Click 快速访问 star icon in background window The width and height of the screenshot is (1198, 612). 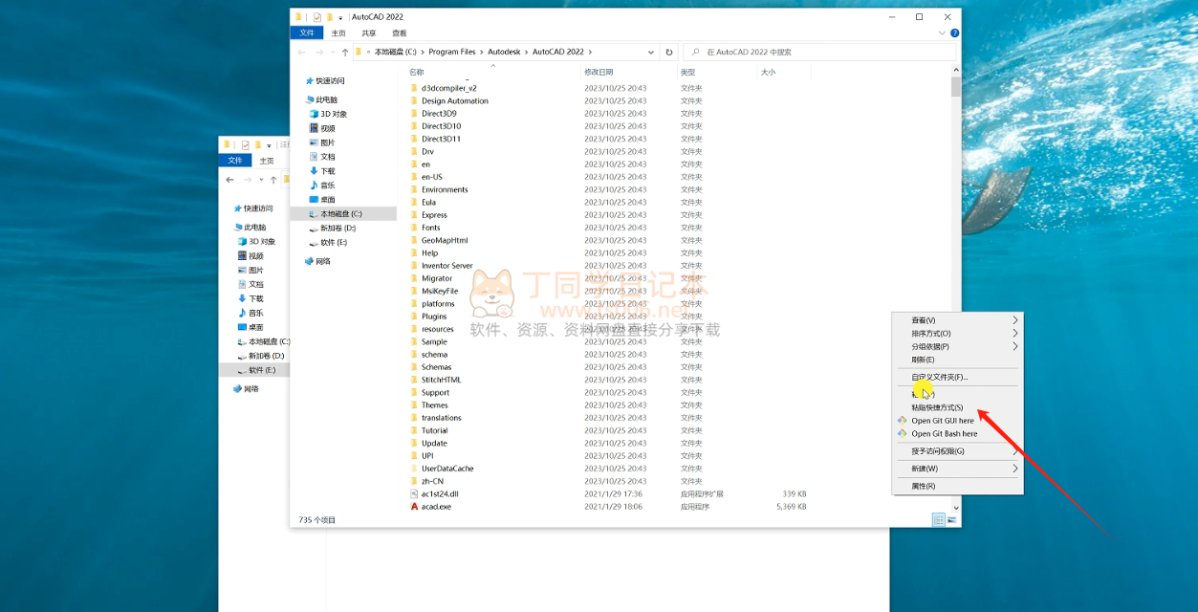[x=238, y=209]
